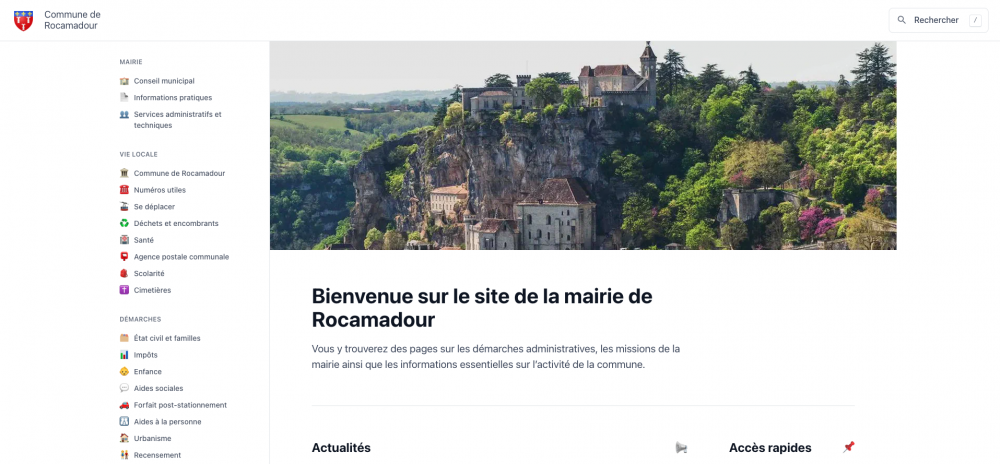Go to Services administratifs et techniques
The image size is (1000, 464).
(x=178, y=120)
